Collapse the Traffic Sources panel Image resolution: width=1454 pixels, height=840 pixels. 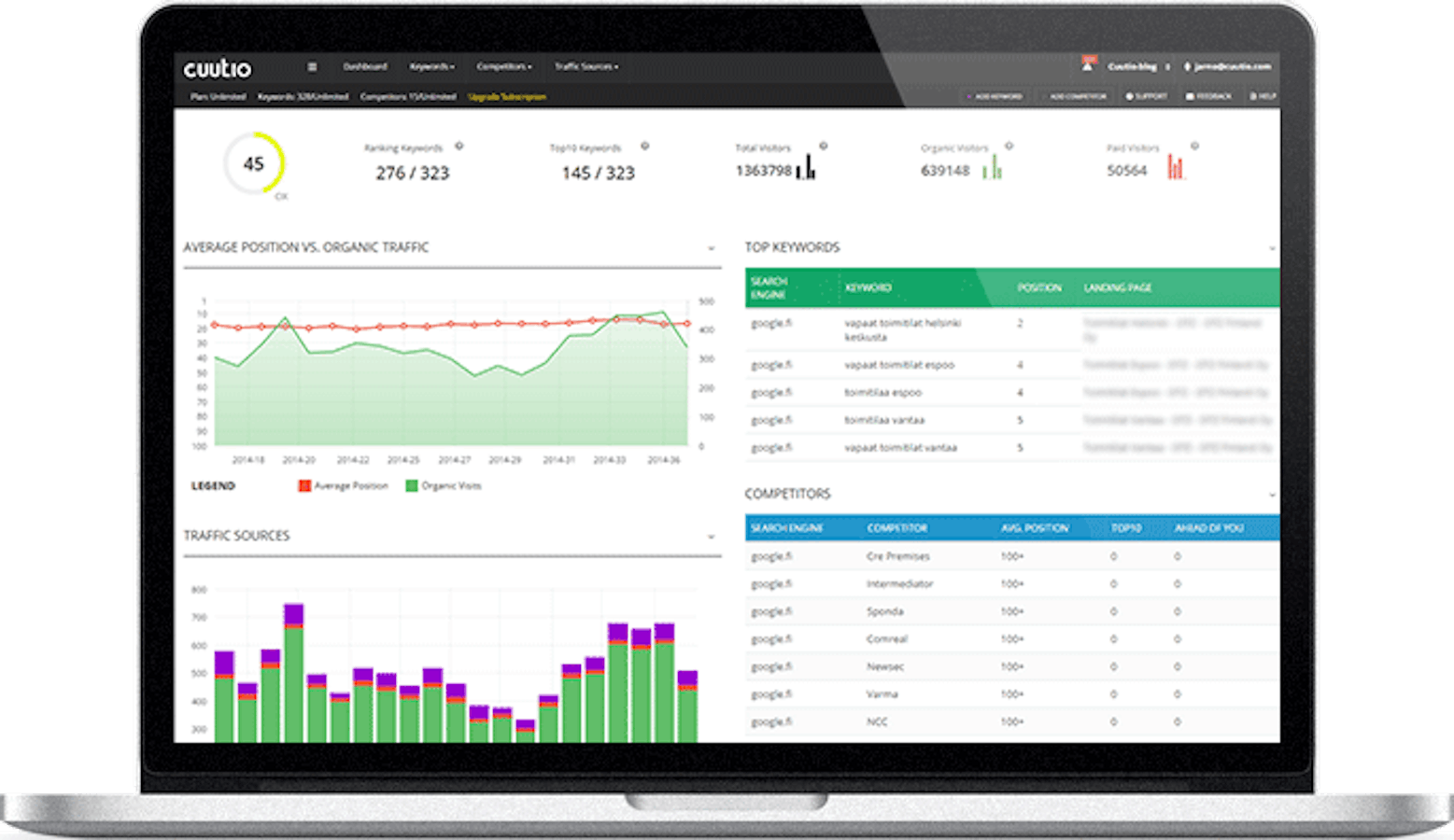pos(711,537)
